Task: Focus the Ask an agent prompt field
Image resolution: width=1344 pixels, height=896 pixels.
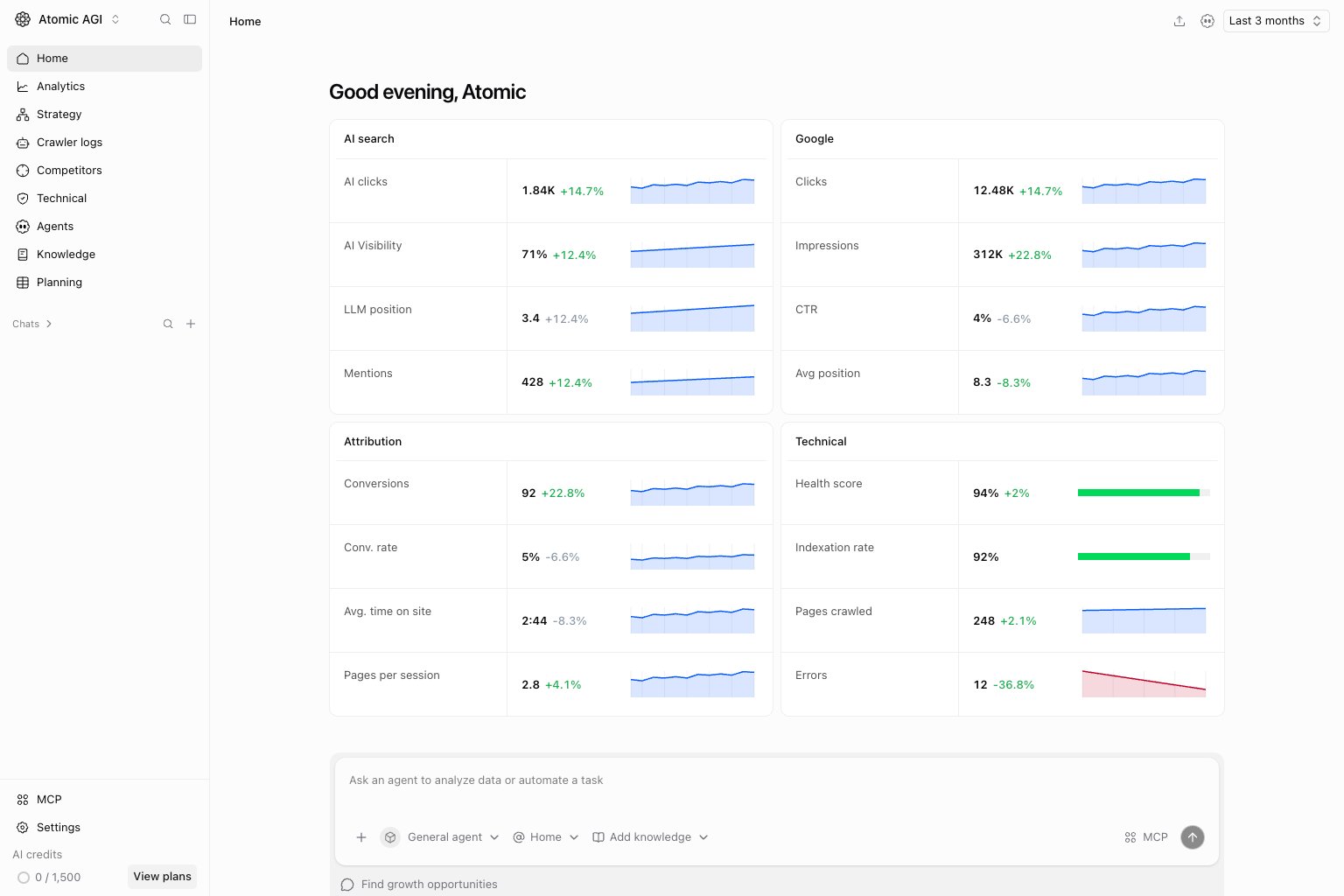Action: 777,780
